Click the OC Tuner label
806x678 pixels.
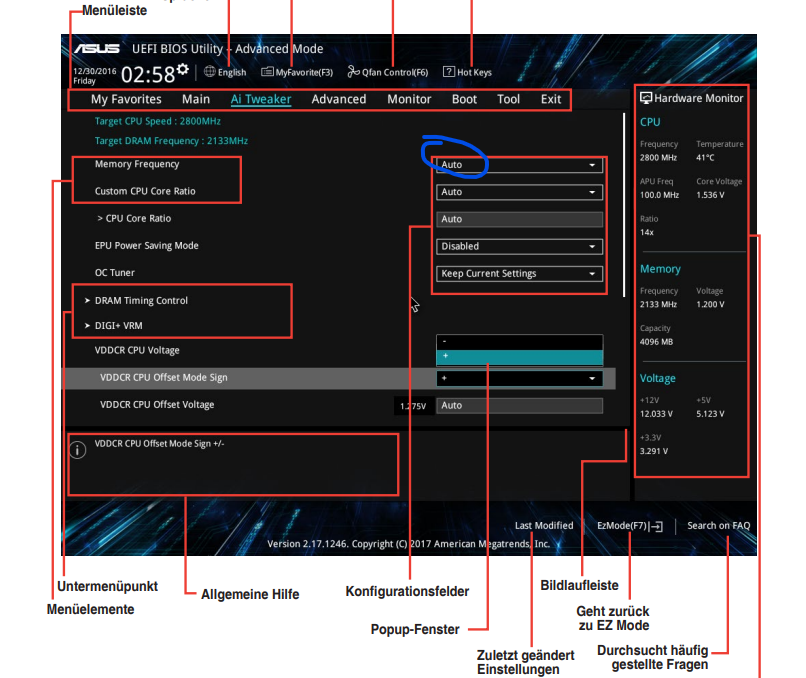(115, 273)
